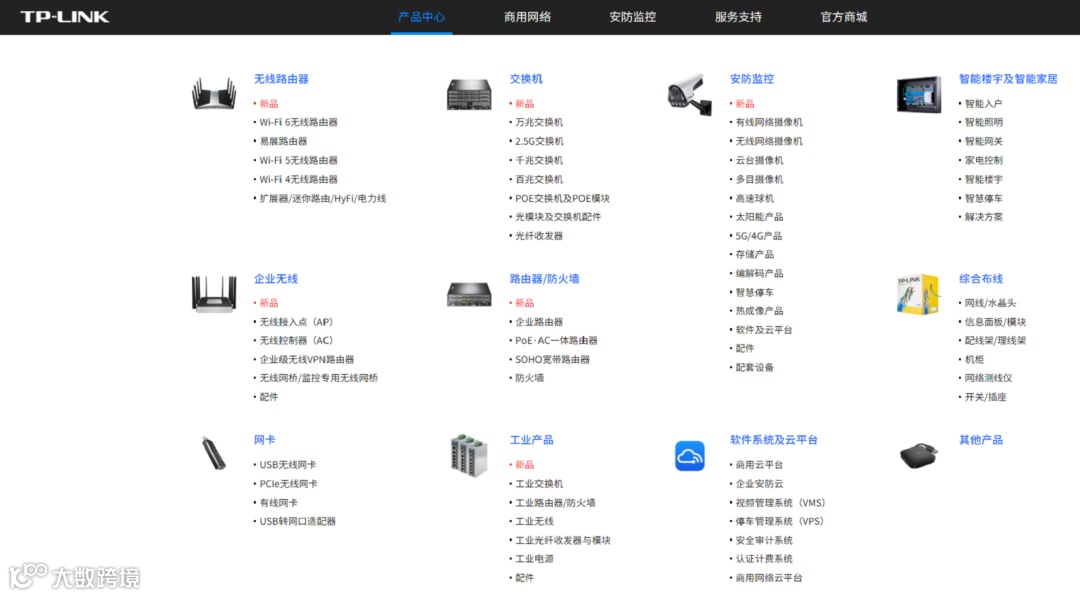Open the 安防监控 category heading link

pyautogui.click(x=751, y=78)
